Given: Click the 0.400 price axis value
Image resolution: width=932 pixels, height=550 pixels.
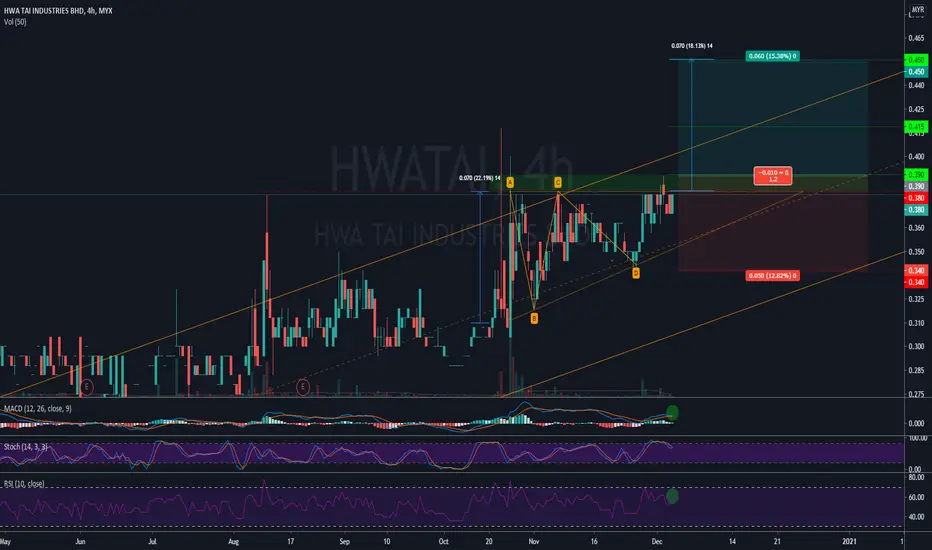Looking at the screenshot, I should (x=916, y=157).
